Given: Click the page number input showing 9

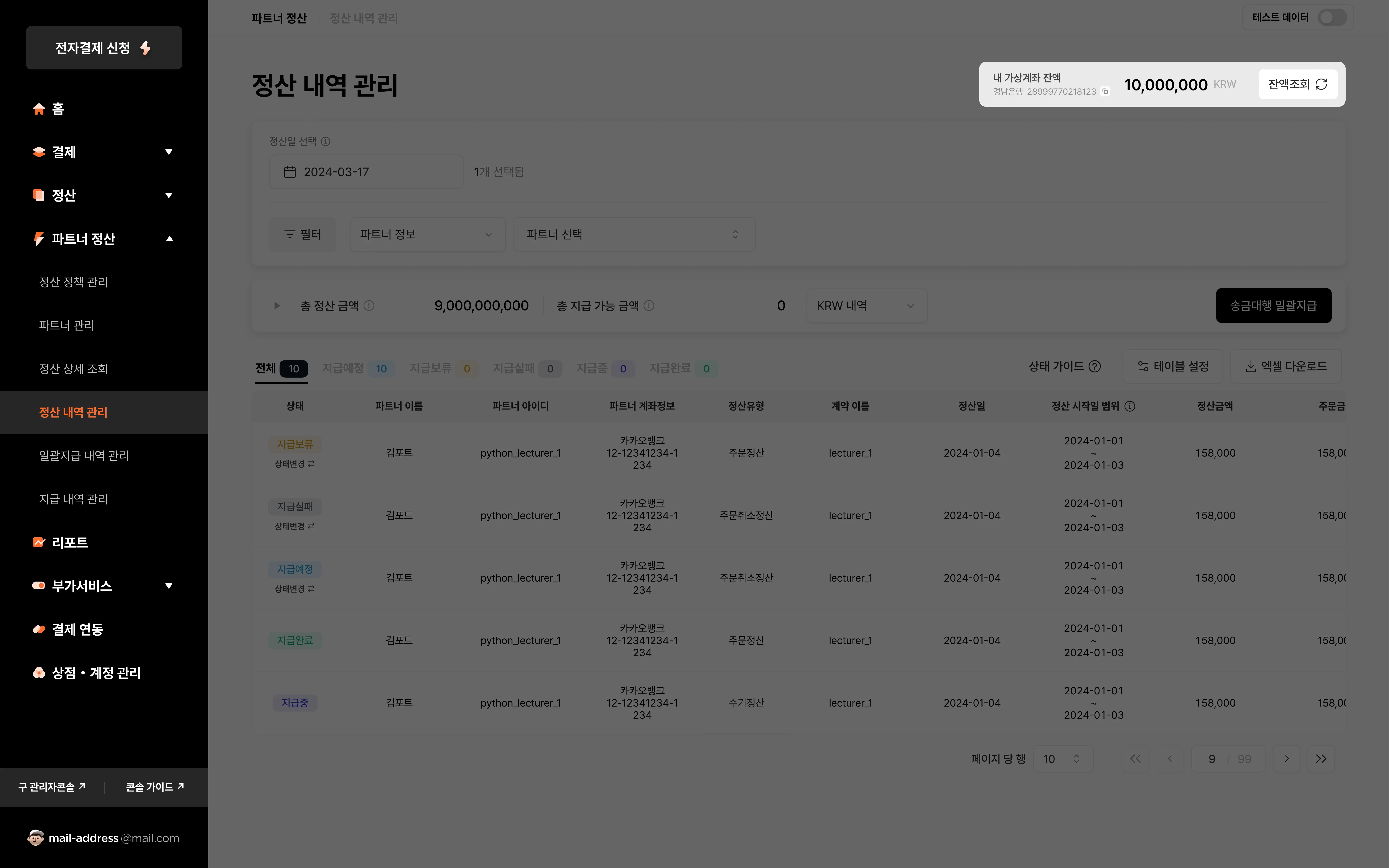Looking at the screenshot, I should pos(1212,758).
